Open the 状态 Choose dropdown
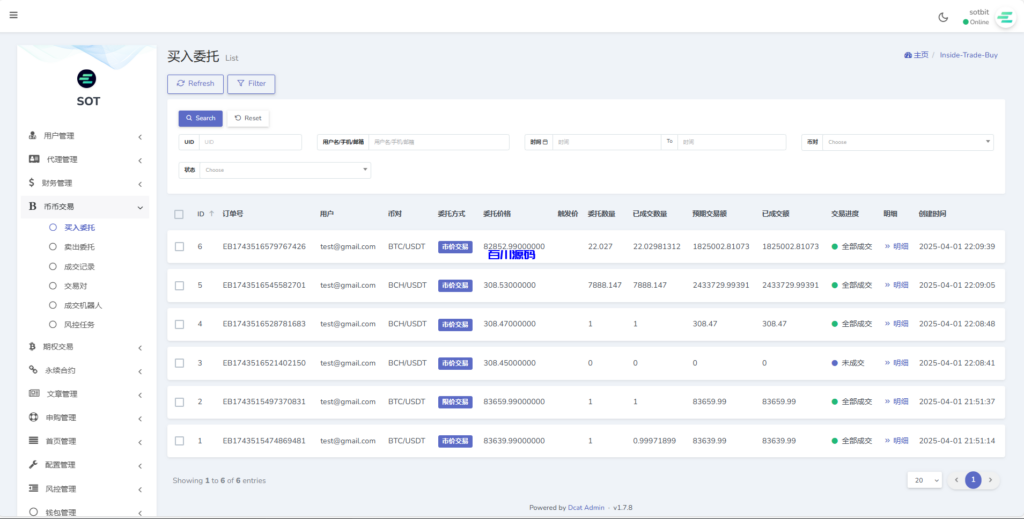Image resolution: width=1024 pixels, height=519 pixels. 285,170
